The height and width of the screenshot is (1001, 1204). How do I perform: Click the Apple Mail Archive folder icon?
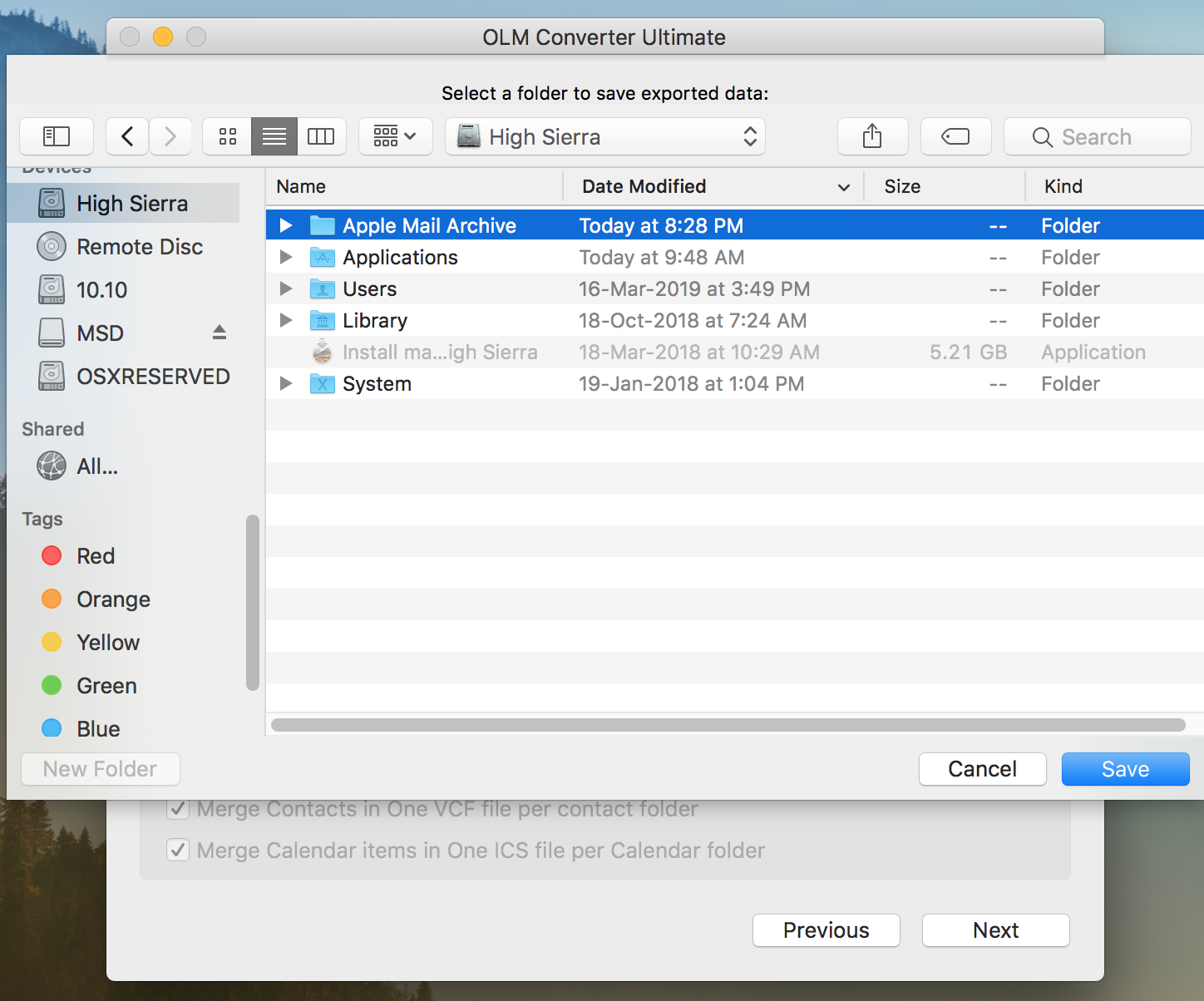tap(323, 225)
